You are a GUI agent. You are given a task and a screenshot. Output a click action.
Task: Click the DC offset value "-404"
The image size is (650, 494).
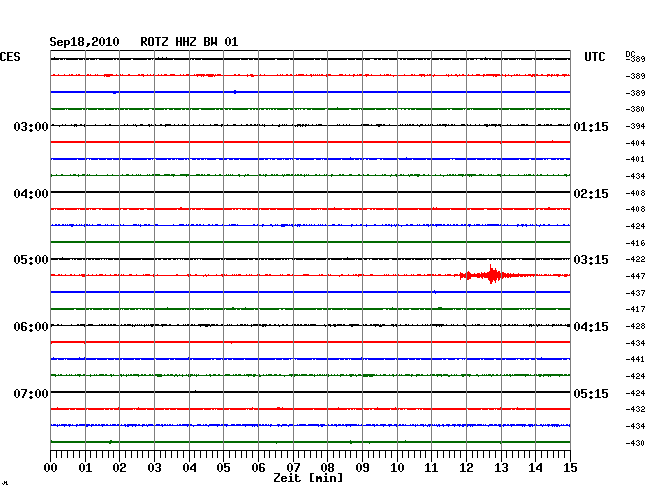click(x=635, y=143)
